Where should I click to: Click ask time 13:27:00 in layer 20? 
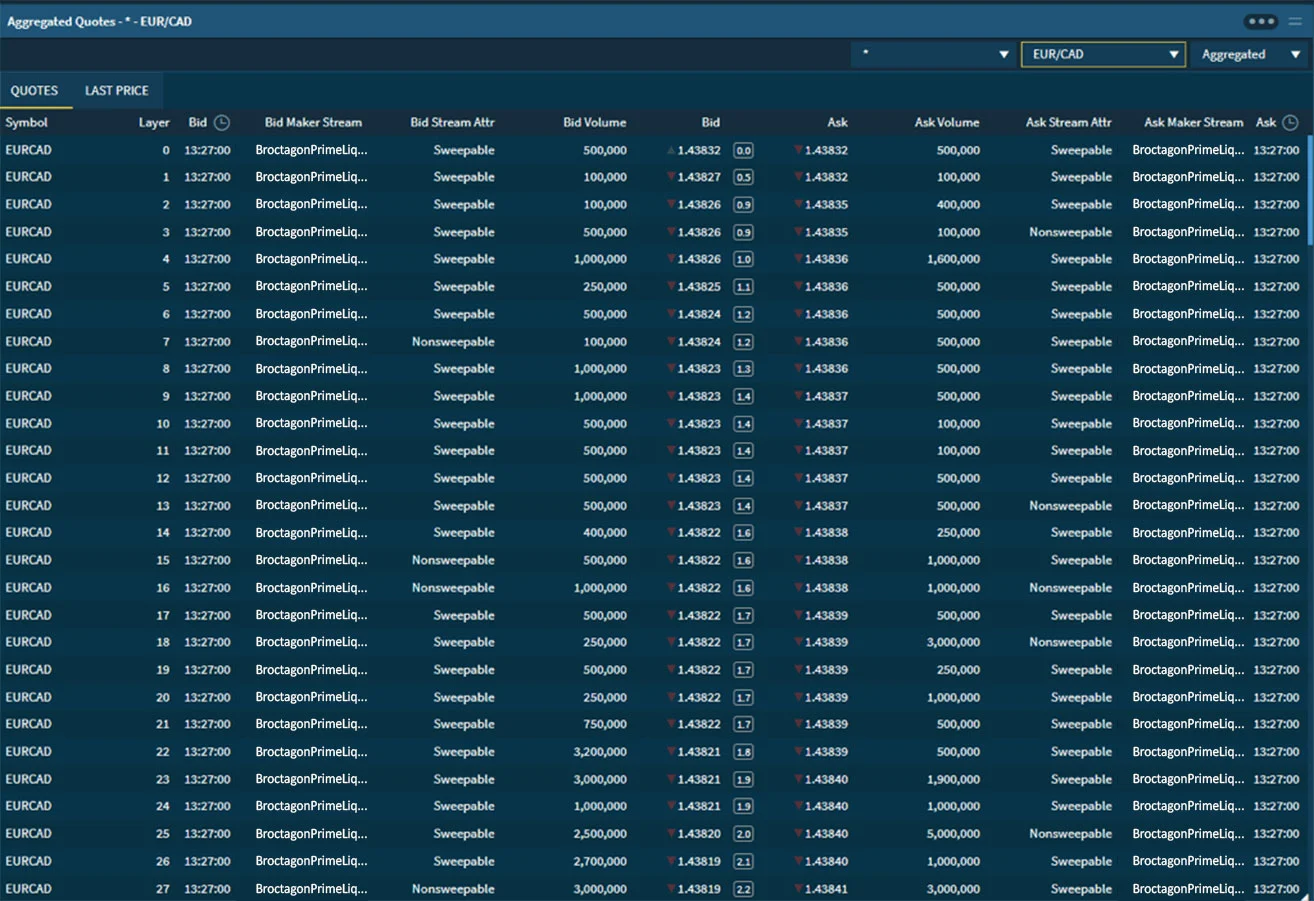pyautogui.click(x=1277, y=697)
